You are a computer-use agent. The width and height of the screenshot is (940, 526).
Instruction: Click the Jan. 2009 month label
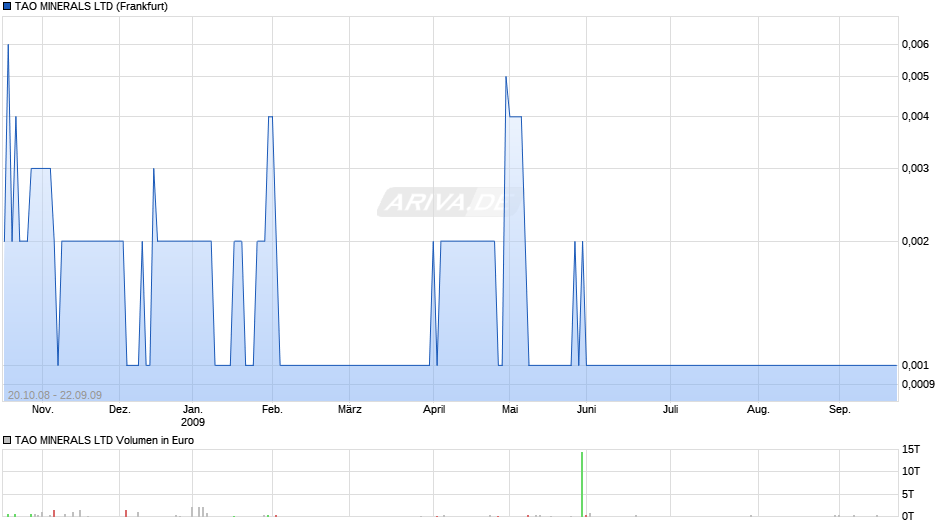coord(192,416)
